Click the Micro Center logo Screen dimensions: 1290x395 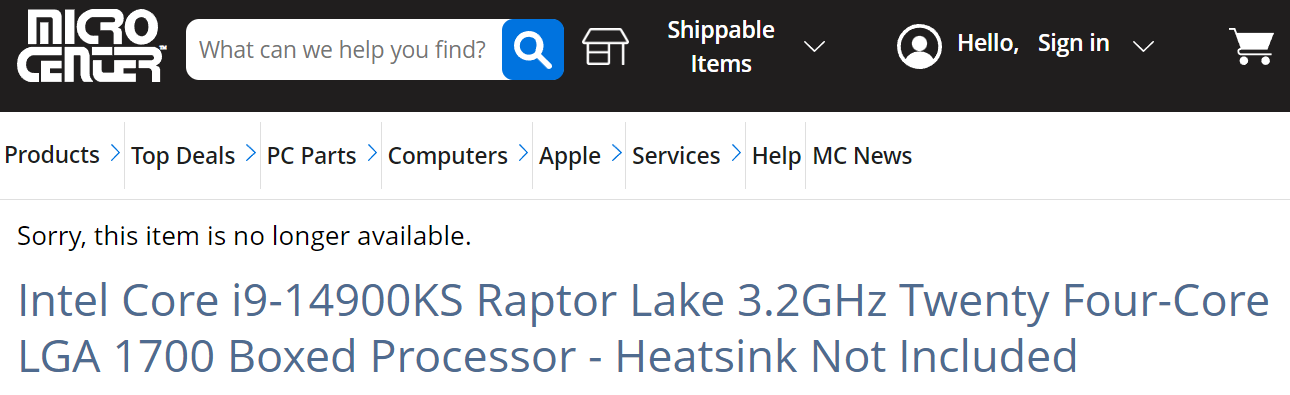pos(92,47)
